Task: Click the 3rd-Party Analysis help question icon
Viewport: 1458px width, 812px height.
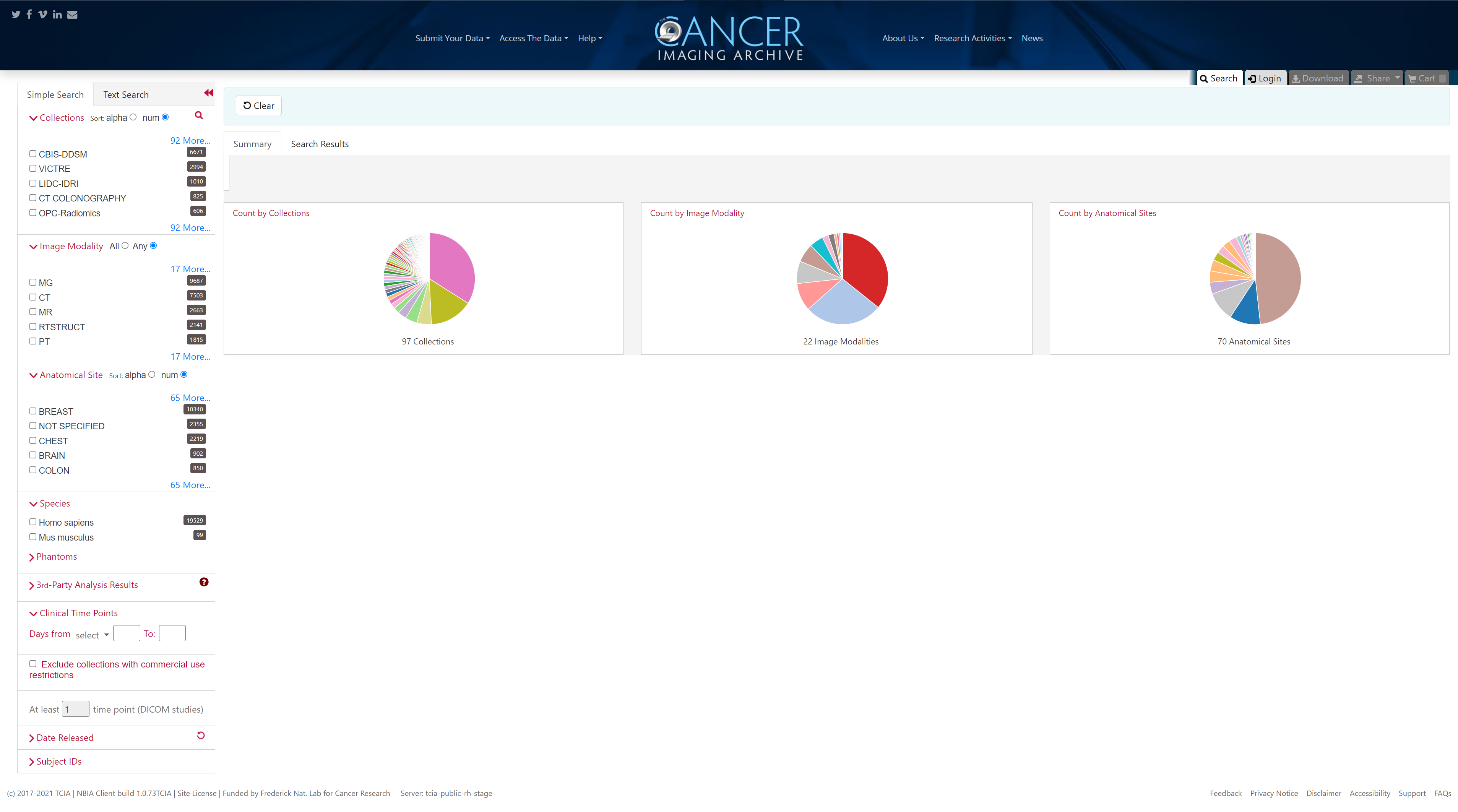Action: pyautogui.click(x=204, y=582)
